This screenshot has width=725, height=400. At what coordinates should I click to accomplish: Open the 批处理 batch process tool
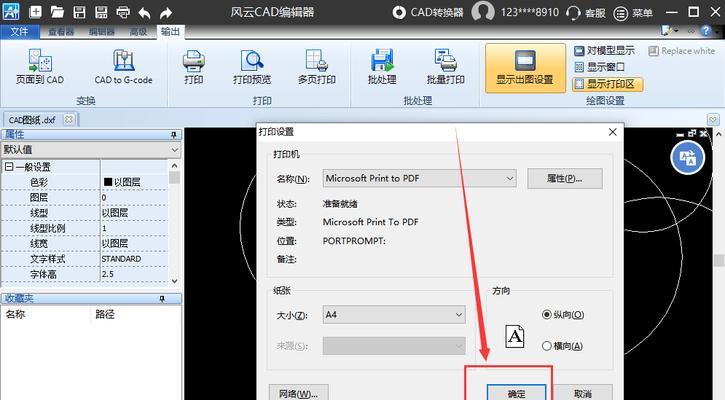(x=382, y=67)
